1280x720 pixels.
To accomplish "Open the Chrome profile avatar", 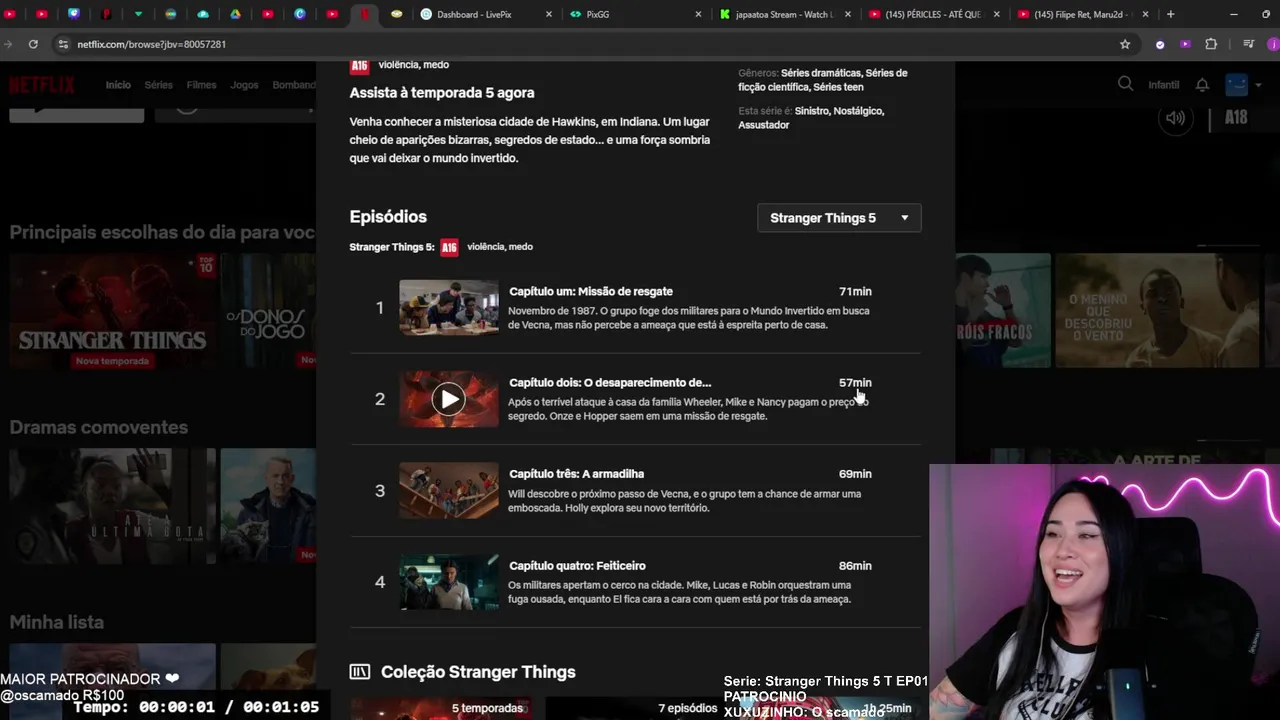I will point(1273,44).
